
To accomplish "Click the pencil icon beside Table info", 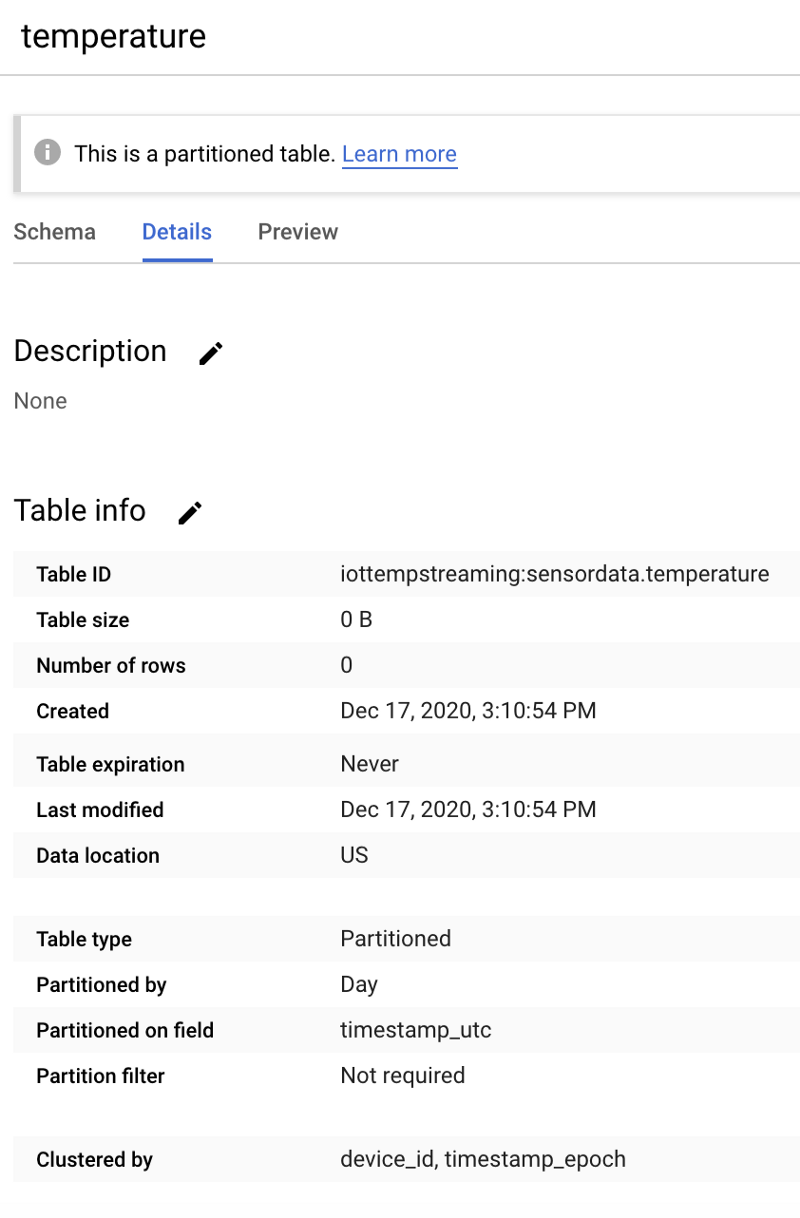I will click(190, 512).
